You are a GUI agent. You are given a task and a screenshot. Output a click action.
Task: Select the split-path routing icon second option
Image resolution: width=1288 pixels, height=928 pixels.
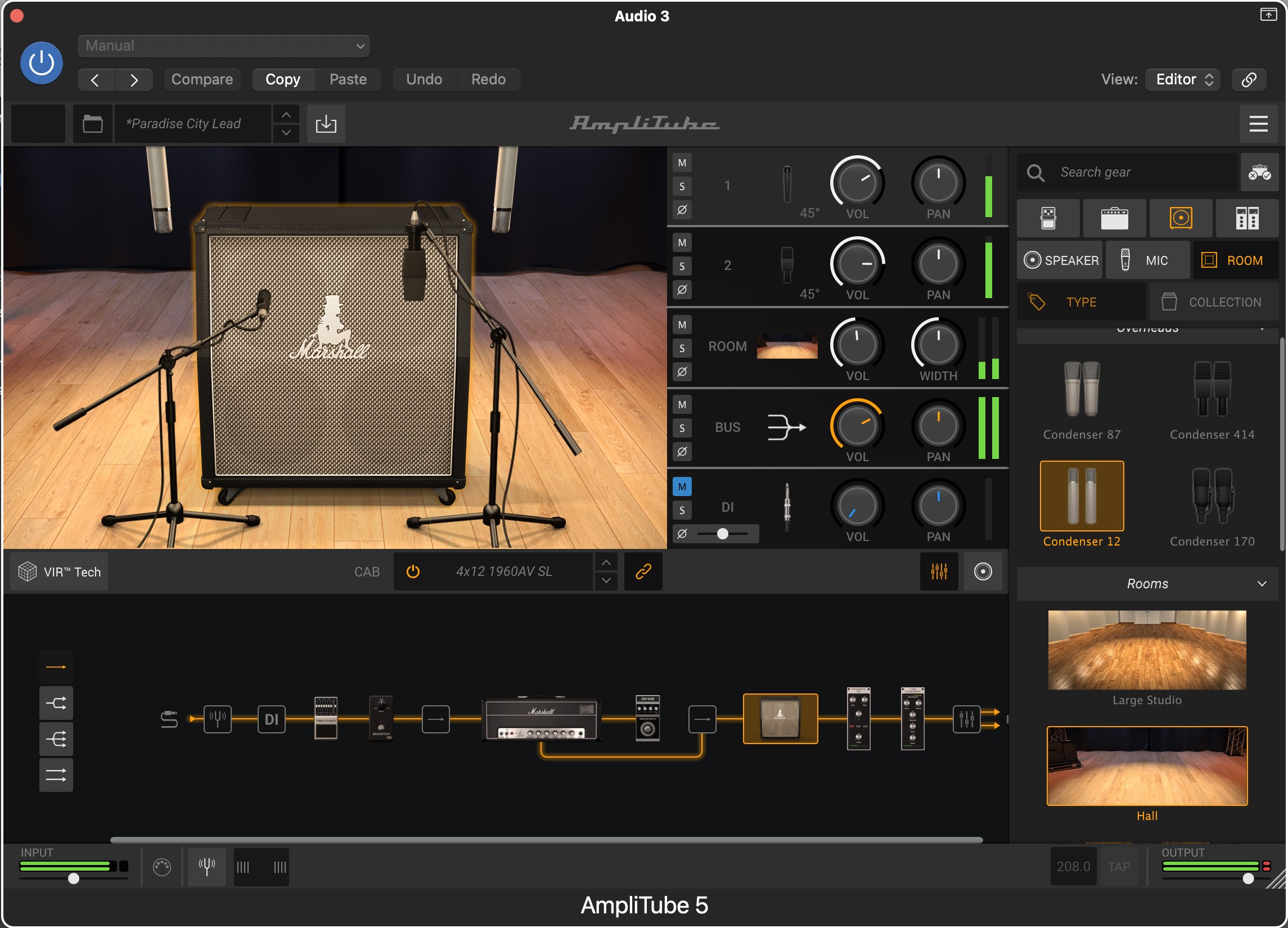tap(56, 703)
